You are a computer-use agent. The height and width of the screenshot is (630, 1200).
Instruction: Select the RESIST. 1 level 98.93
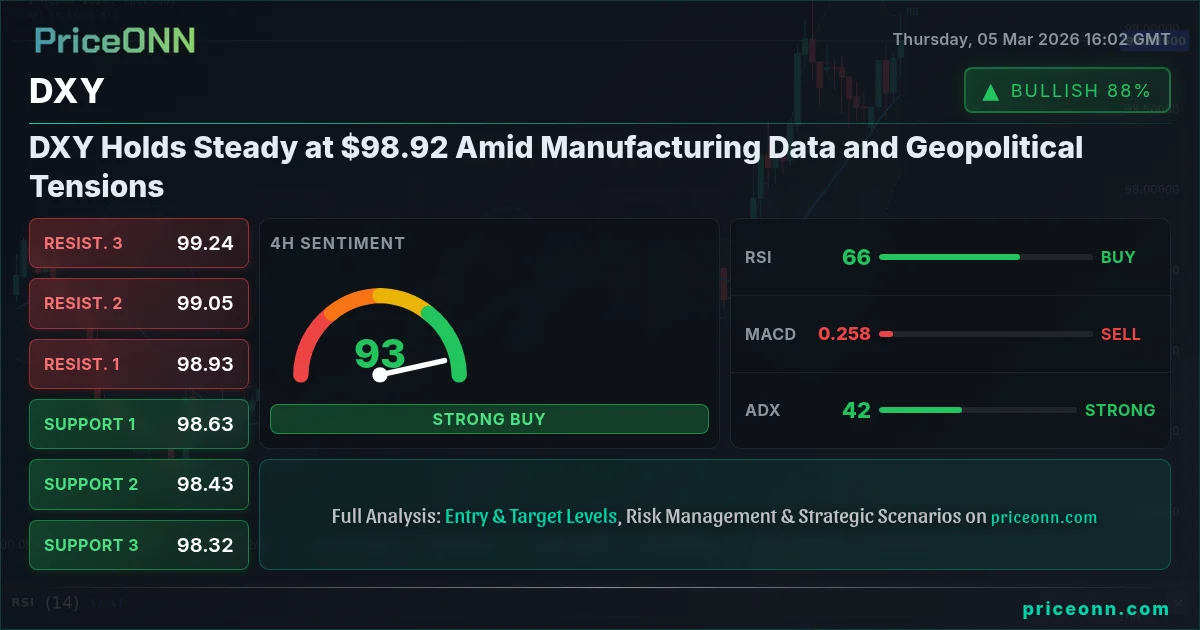pyautogui.click(x=139, y=364)
